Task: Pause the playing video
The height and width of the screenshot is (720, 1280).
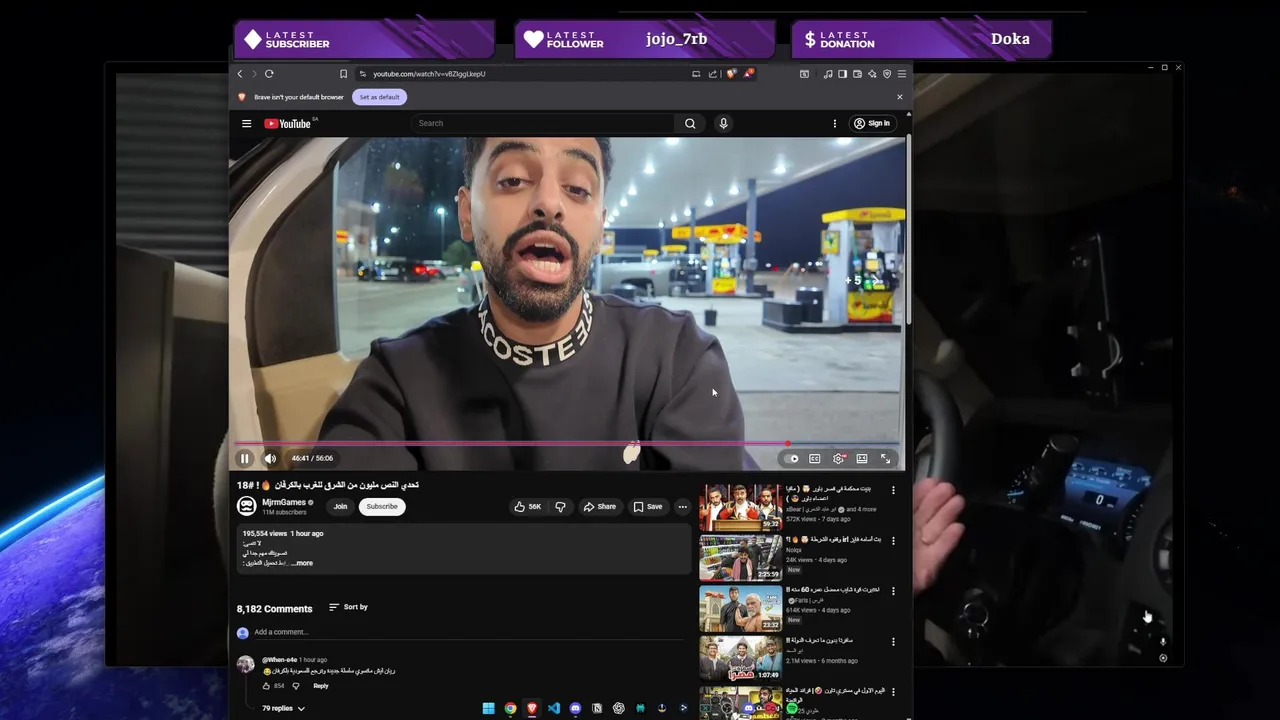Action: coord(244,459)
